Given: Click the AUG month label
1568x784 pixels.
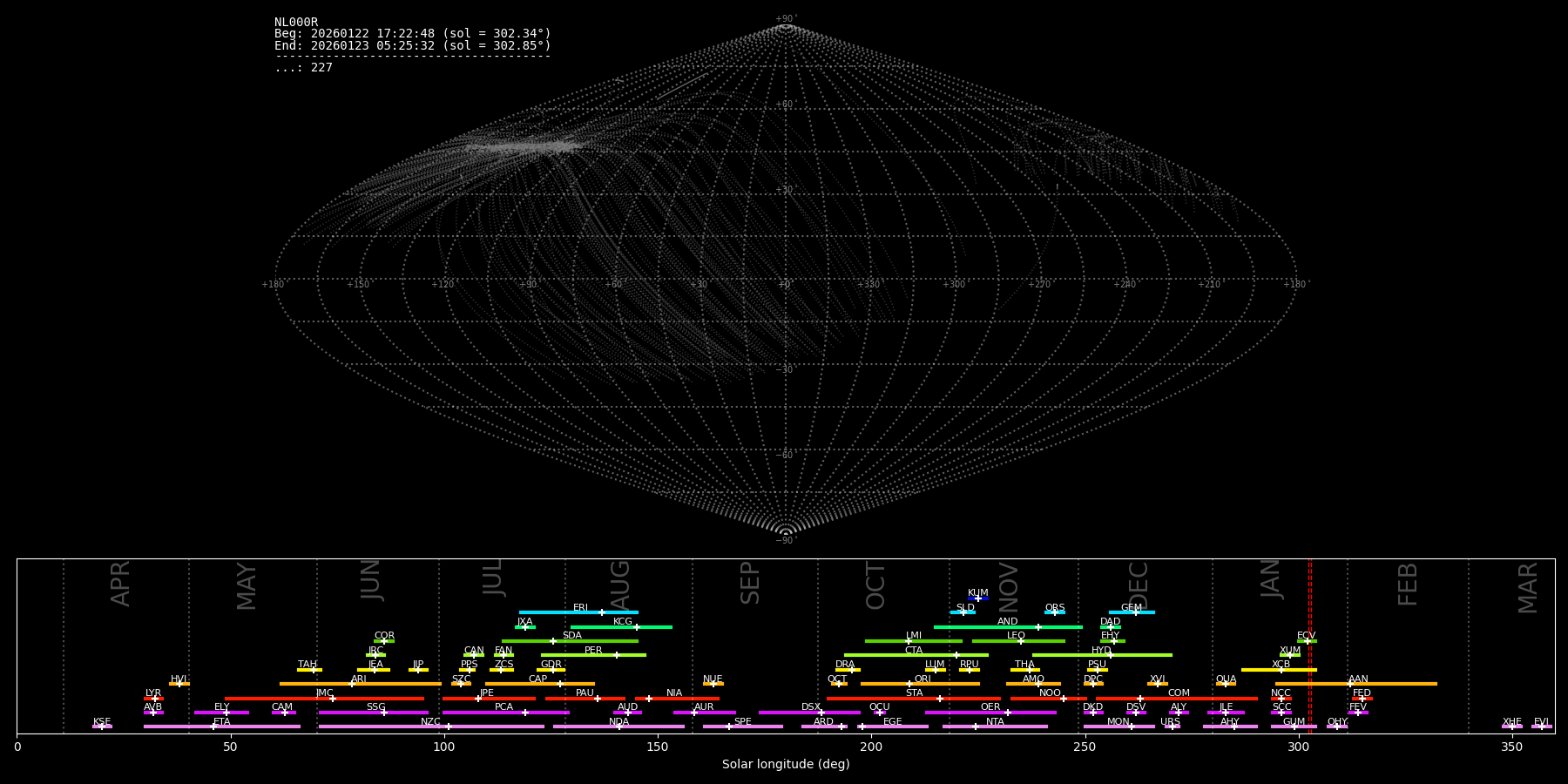Looking at the screenshot, I should tap(620, 586).
